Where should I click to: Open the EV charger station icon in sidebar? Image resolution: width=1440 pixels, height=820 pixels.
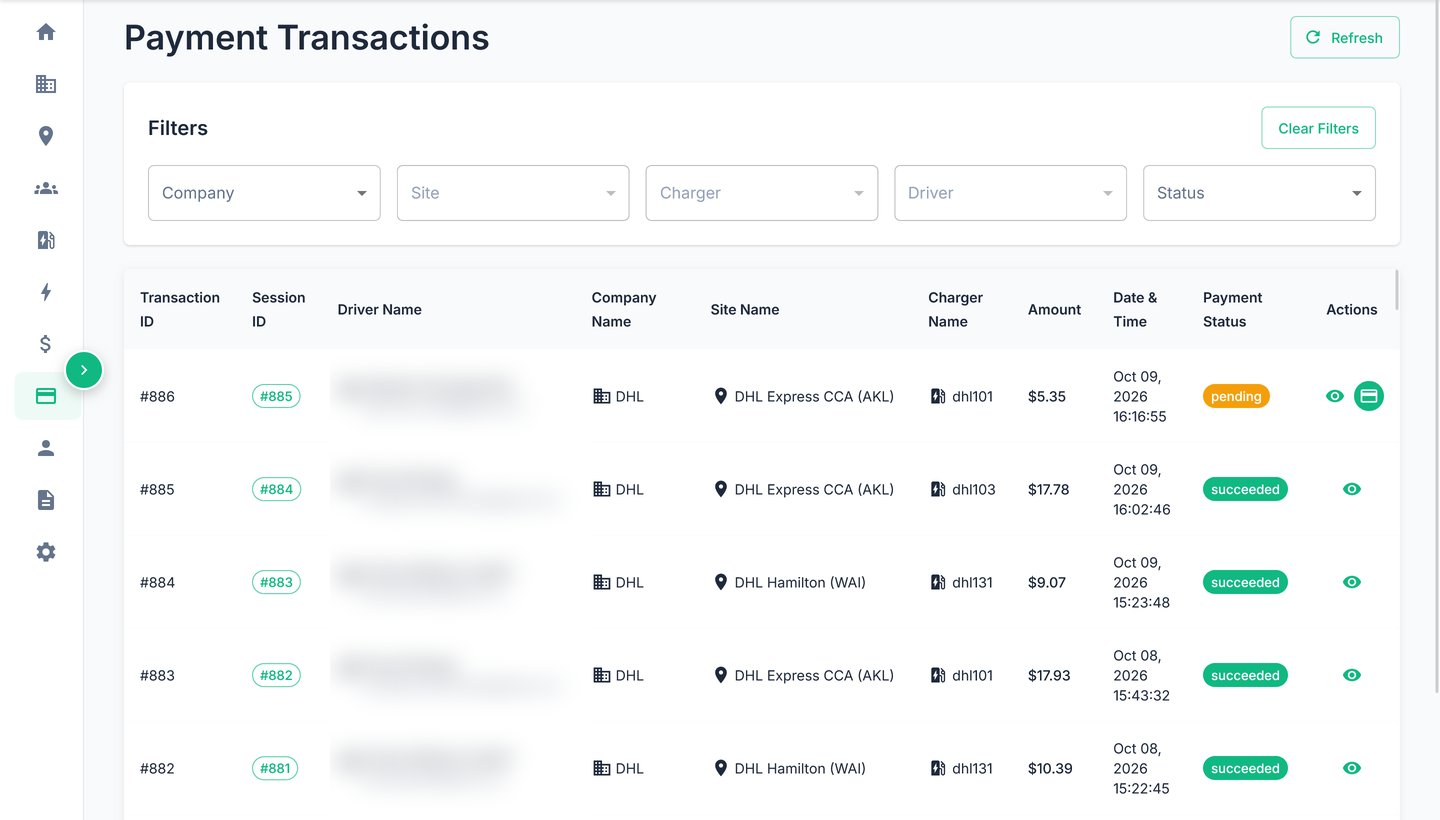click(x=45, y=240)
